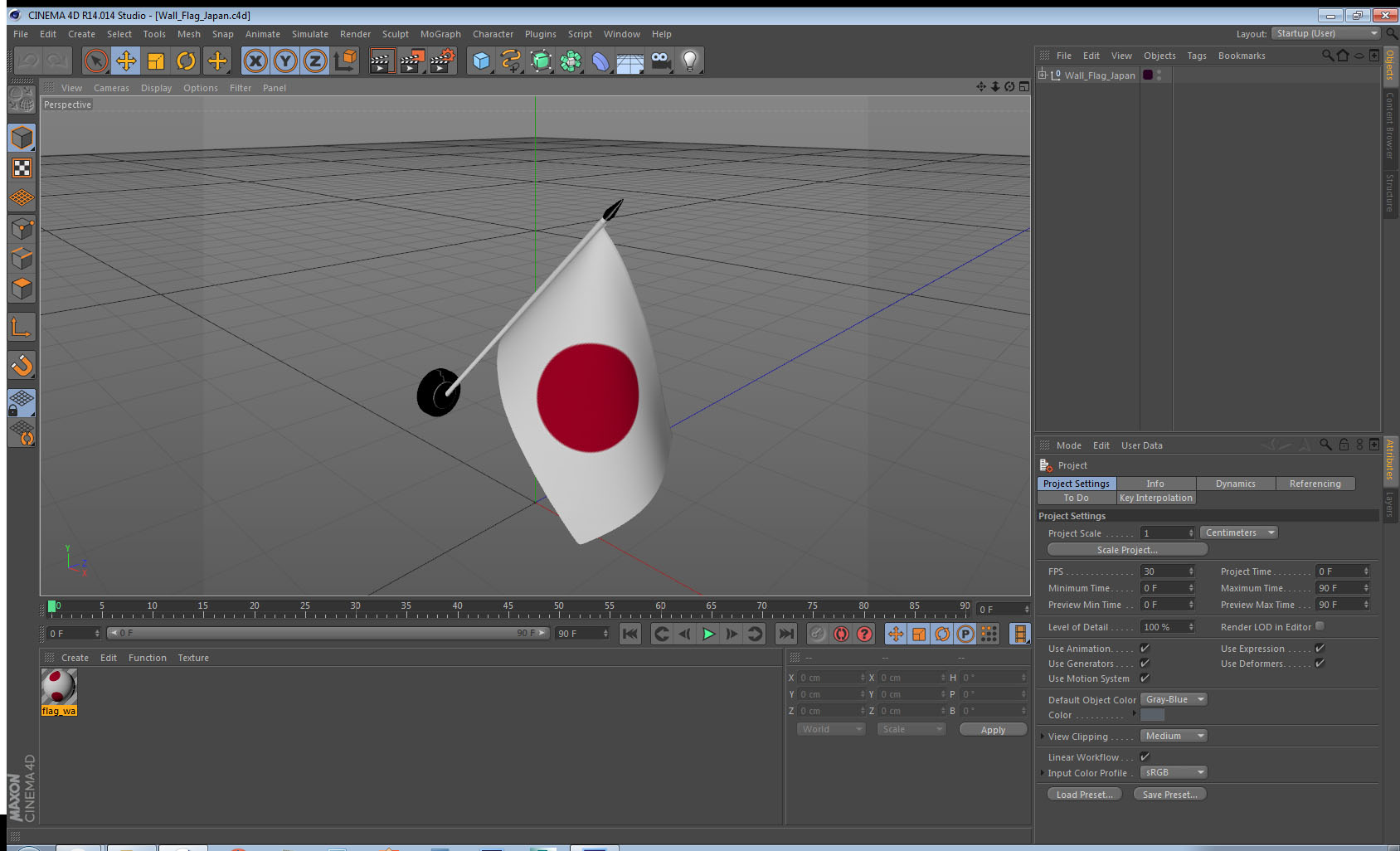This screenshot has height=851, width=1400.
Task: Go to start of animation
Action: coord(630,634)
